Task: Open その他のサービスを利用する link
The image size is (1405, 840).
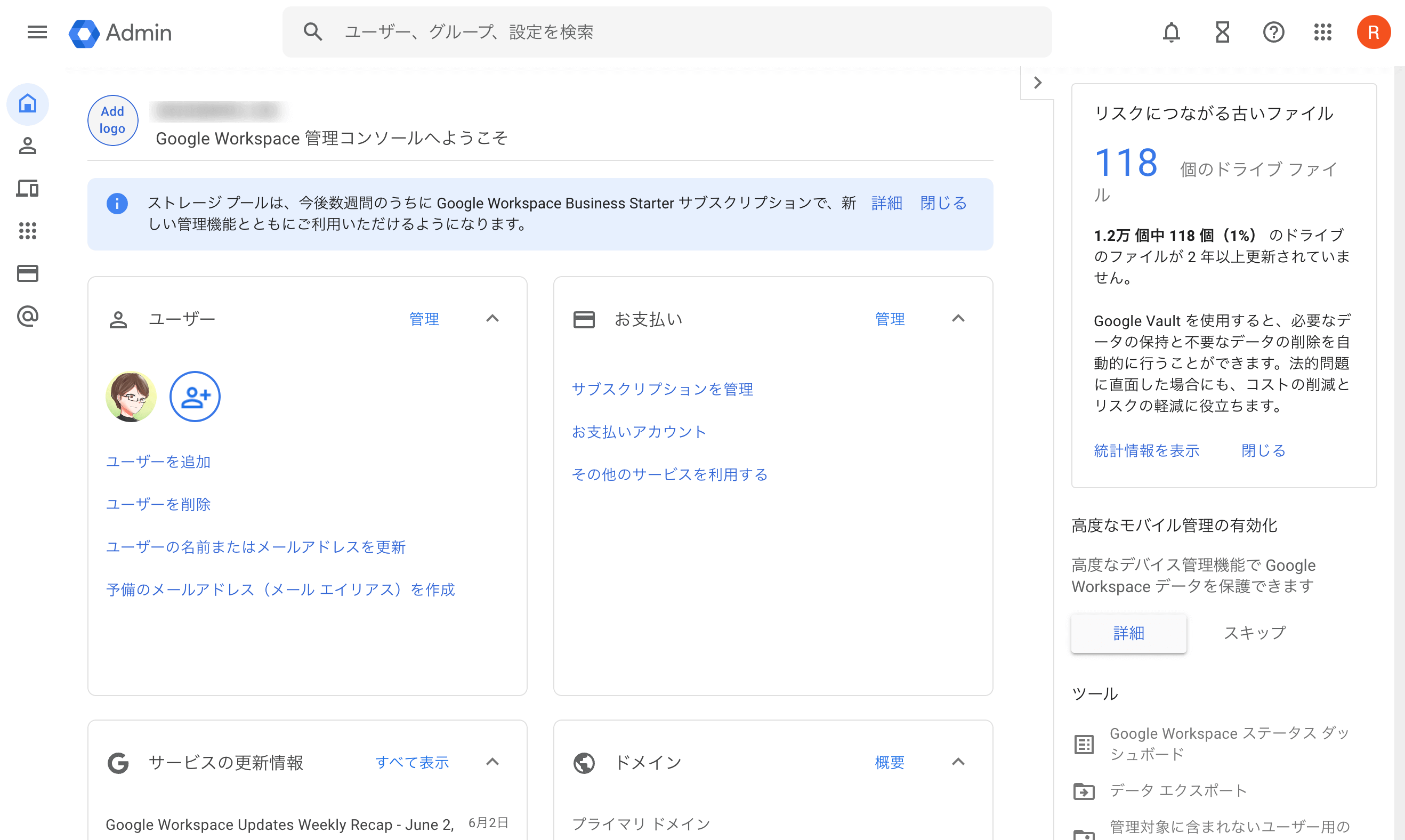Action: pos(669,474)
